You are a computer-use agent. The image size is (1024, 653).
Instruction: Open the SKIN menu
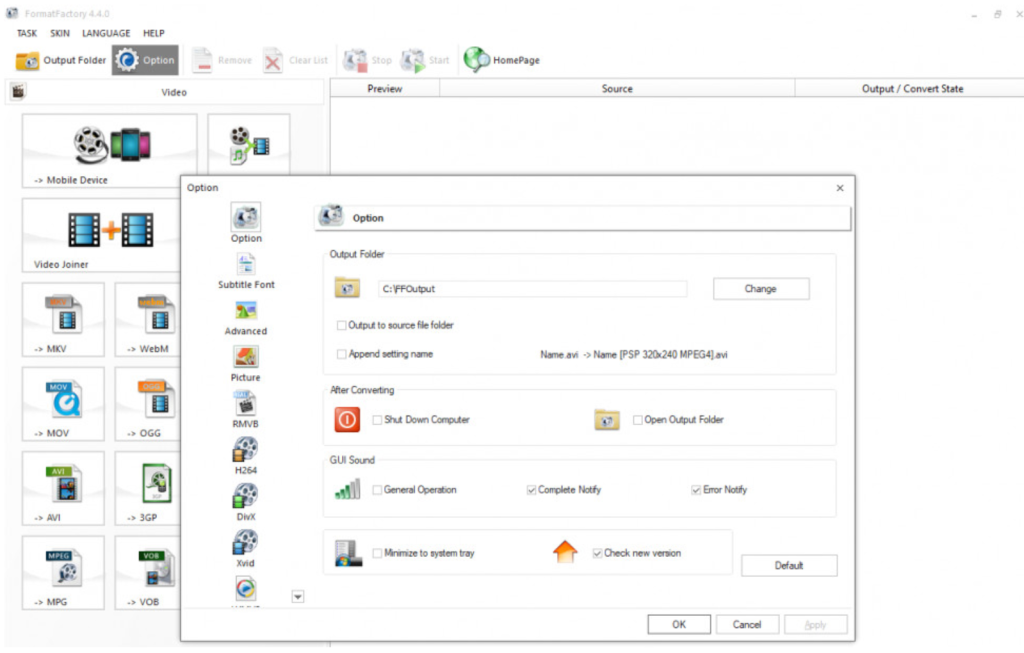point(60,33)
